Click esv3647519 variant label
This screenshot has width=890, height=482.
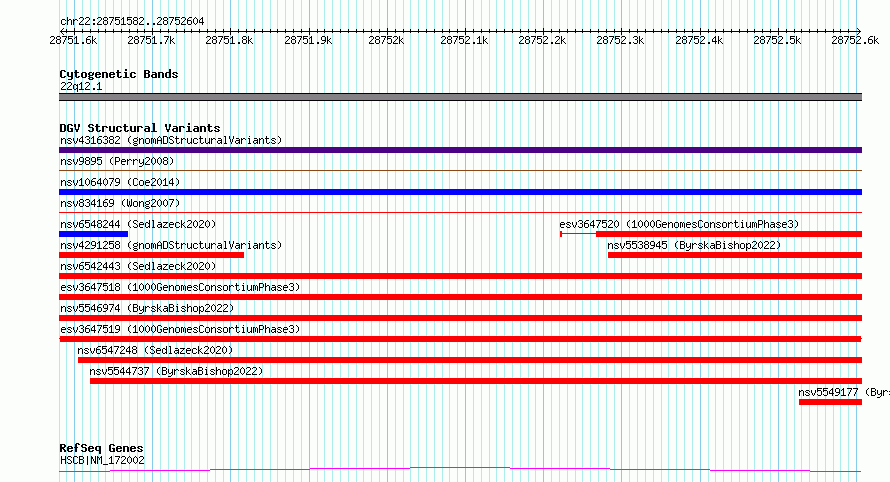180,329
